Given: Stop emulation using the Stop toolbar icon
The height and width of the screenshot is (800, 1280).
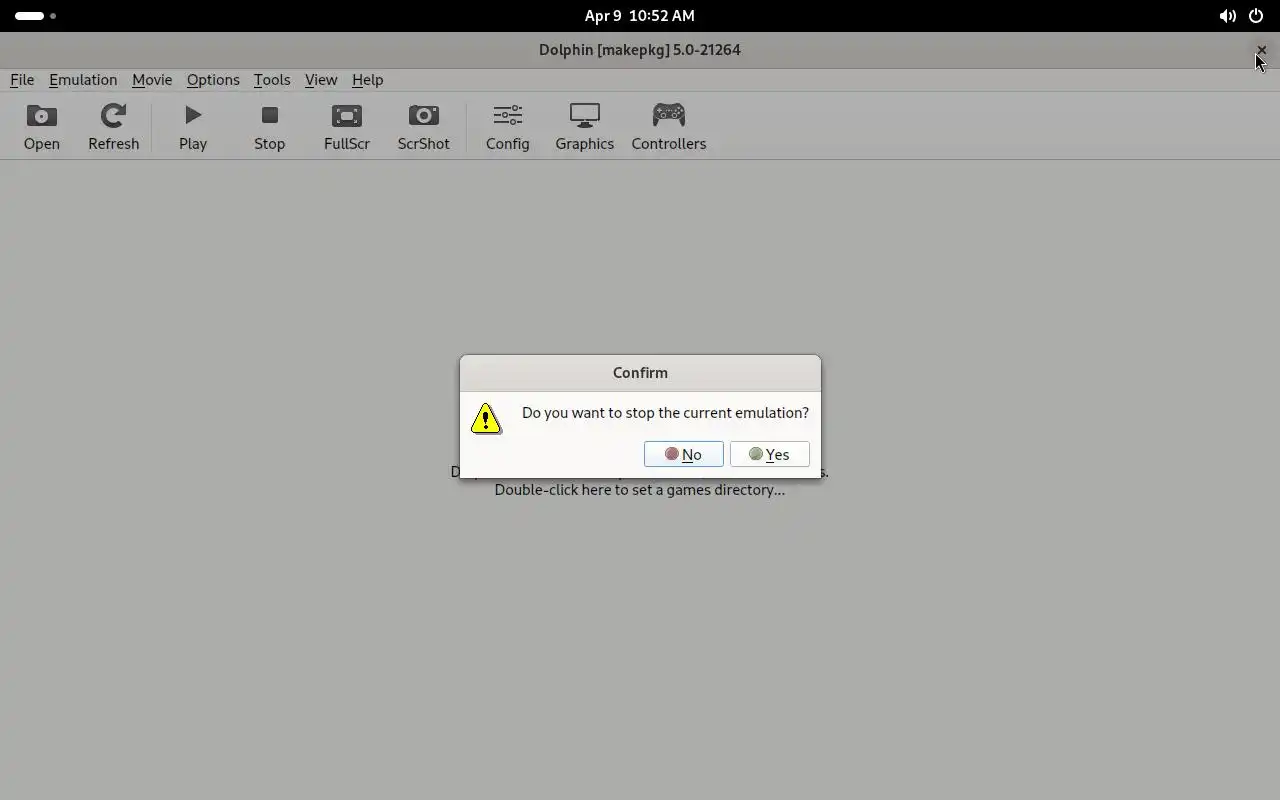Looking at the screenshot, I should [x=269, y=127].
